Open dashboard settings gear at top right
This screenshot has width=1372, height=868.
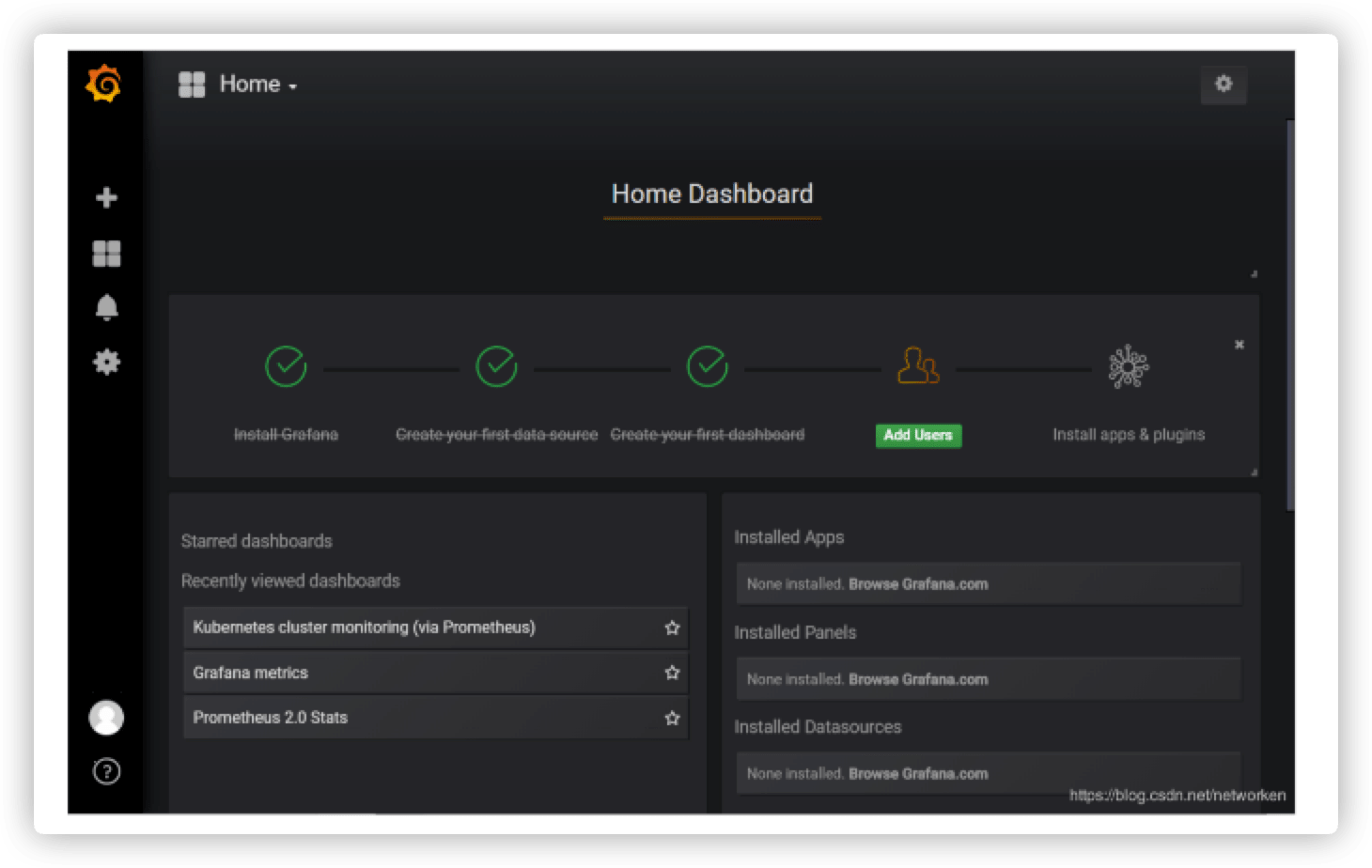click(x=1224, y=84)
